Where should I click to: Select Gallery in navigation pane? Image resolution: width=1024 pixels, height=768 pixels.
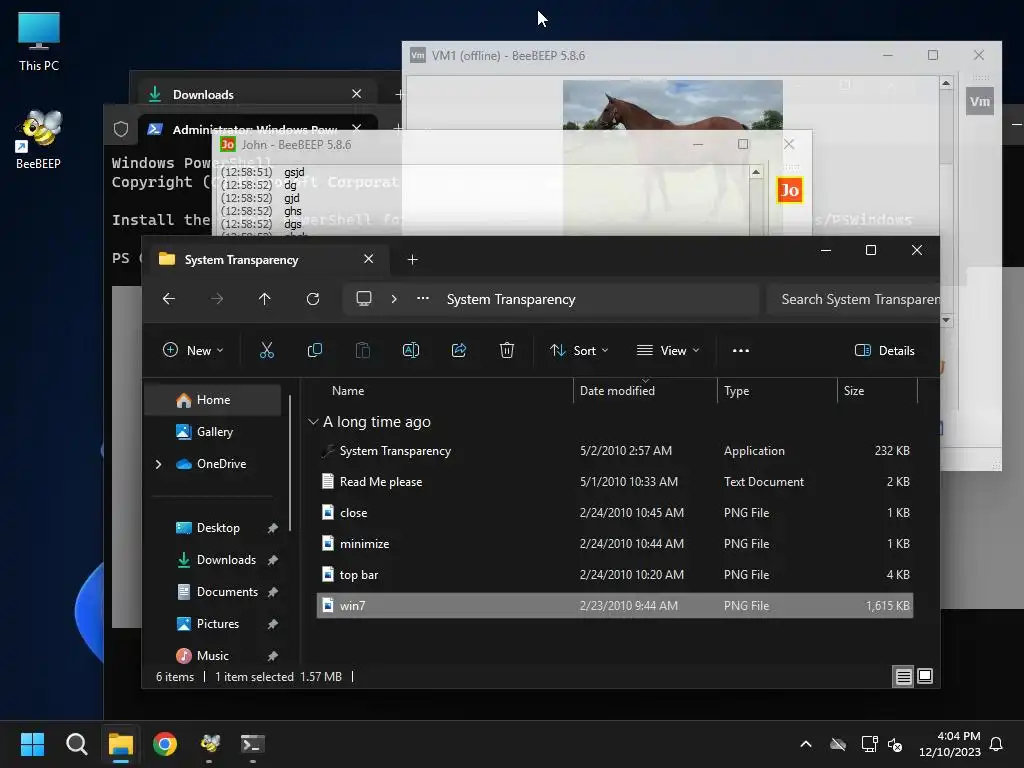click(x=213, y=432)
